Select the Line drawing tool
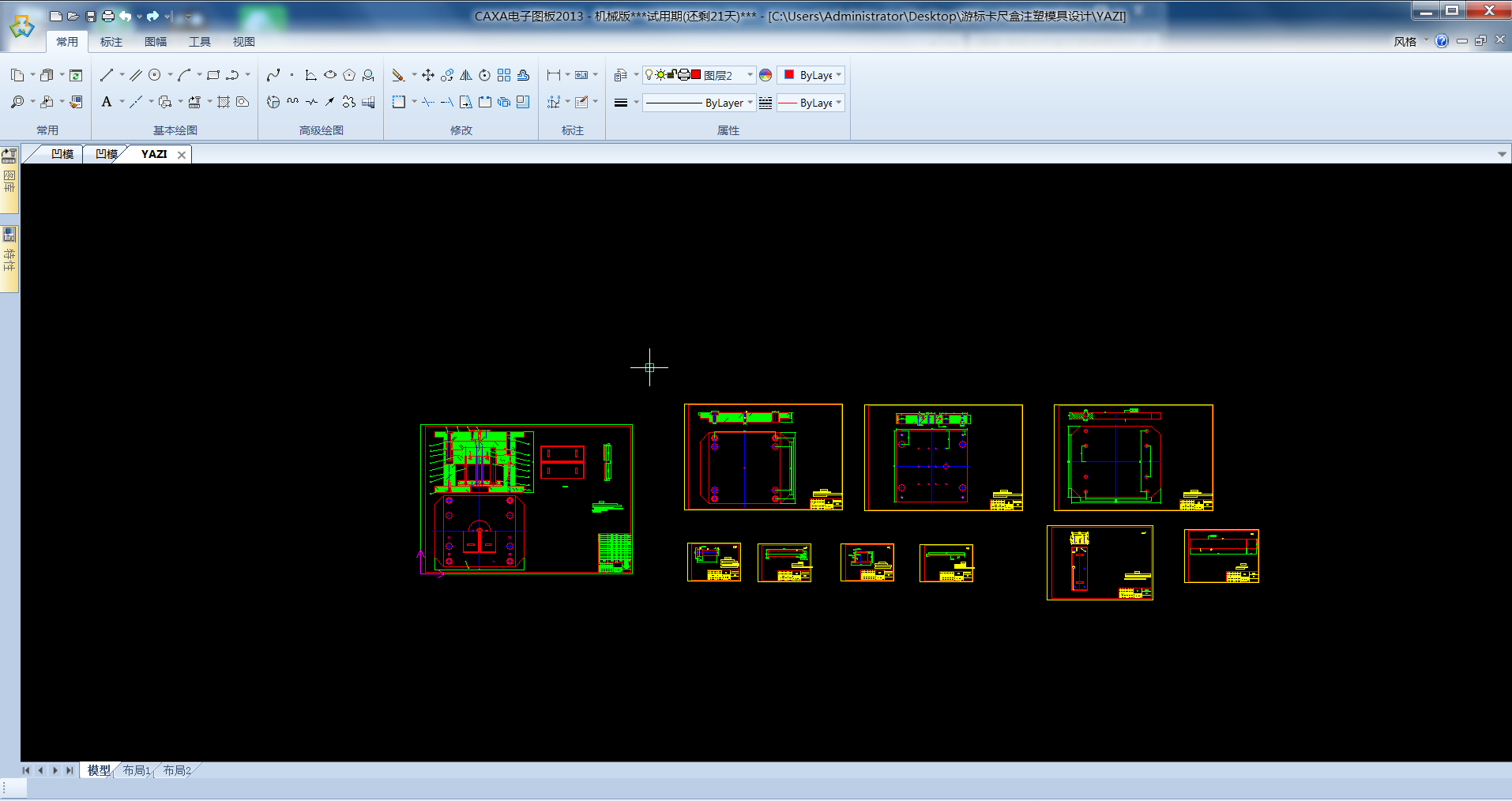The height and width of the screenshot is (801, 1512). [x=107, y=75]
